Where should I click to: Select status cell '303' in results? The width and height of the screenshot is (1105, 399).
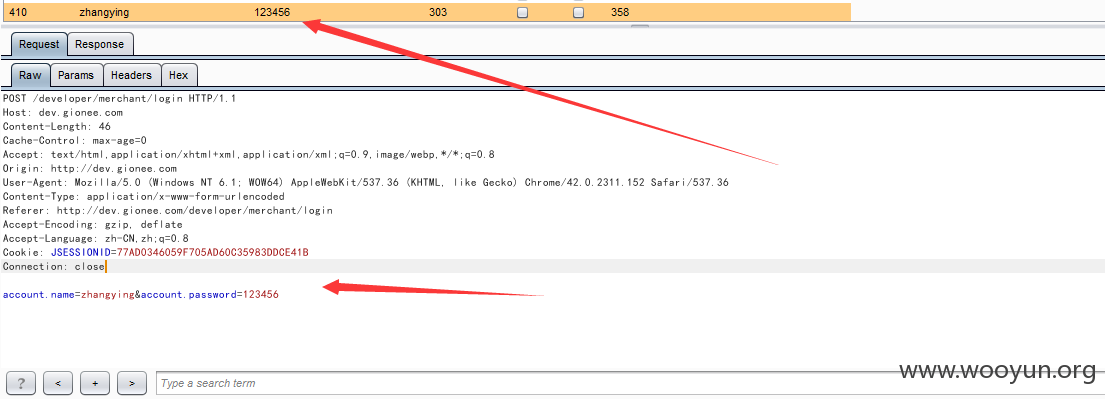pos(438,13)
